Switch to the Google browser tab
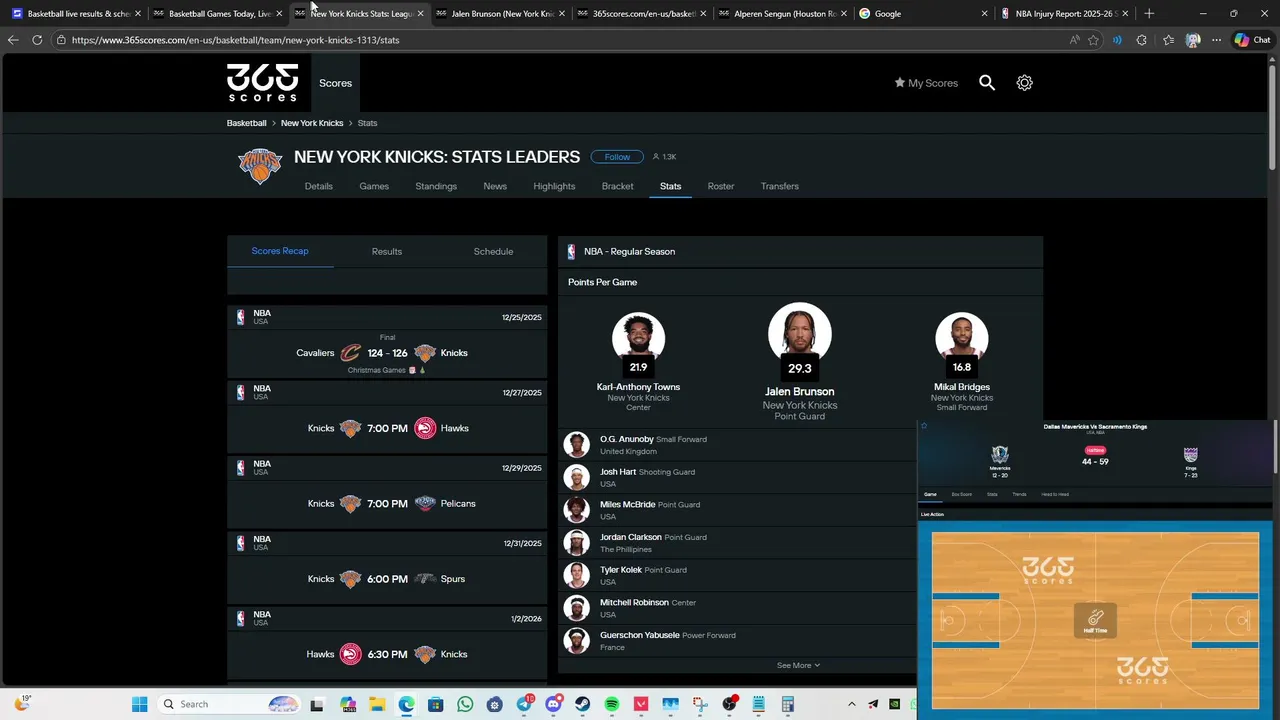The height and width of the screenshot is (720, 1280). click(923, 14)
